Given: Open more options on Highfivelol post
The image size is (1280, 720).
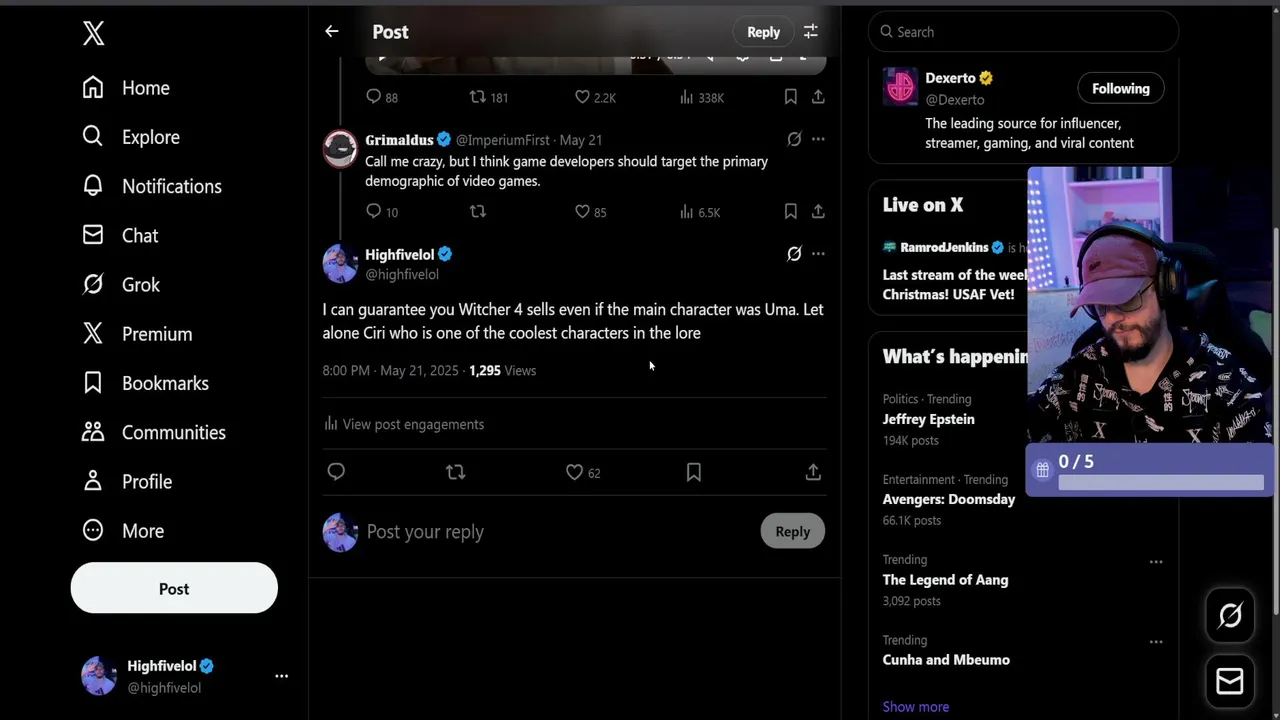Looking at the screenshot, I should coord(818,254).
